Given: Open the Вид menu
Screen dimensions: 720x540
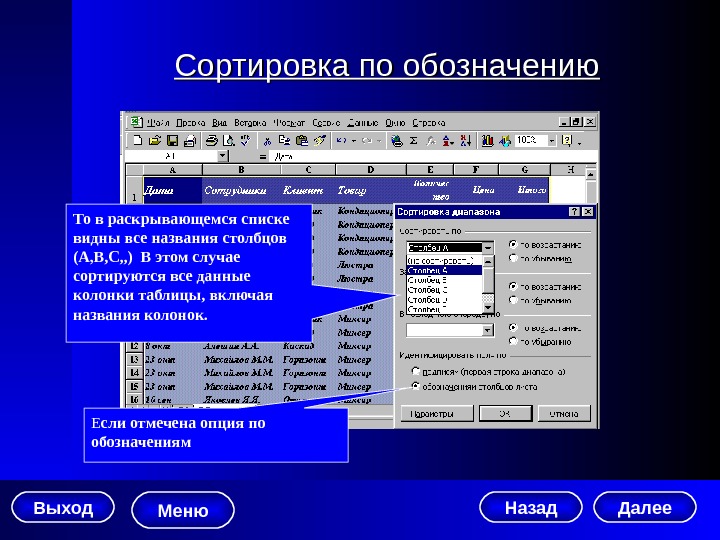Looking at the screenshot, I should 219,123.
